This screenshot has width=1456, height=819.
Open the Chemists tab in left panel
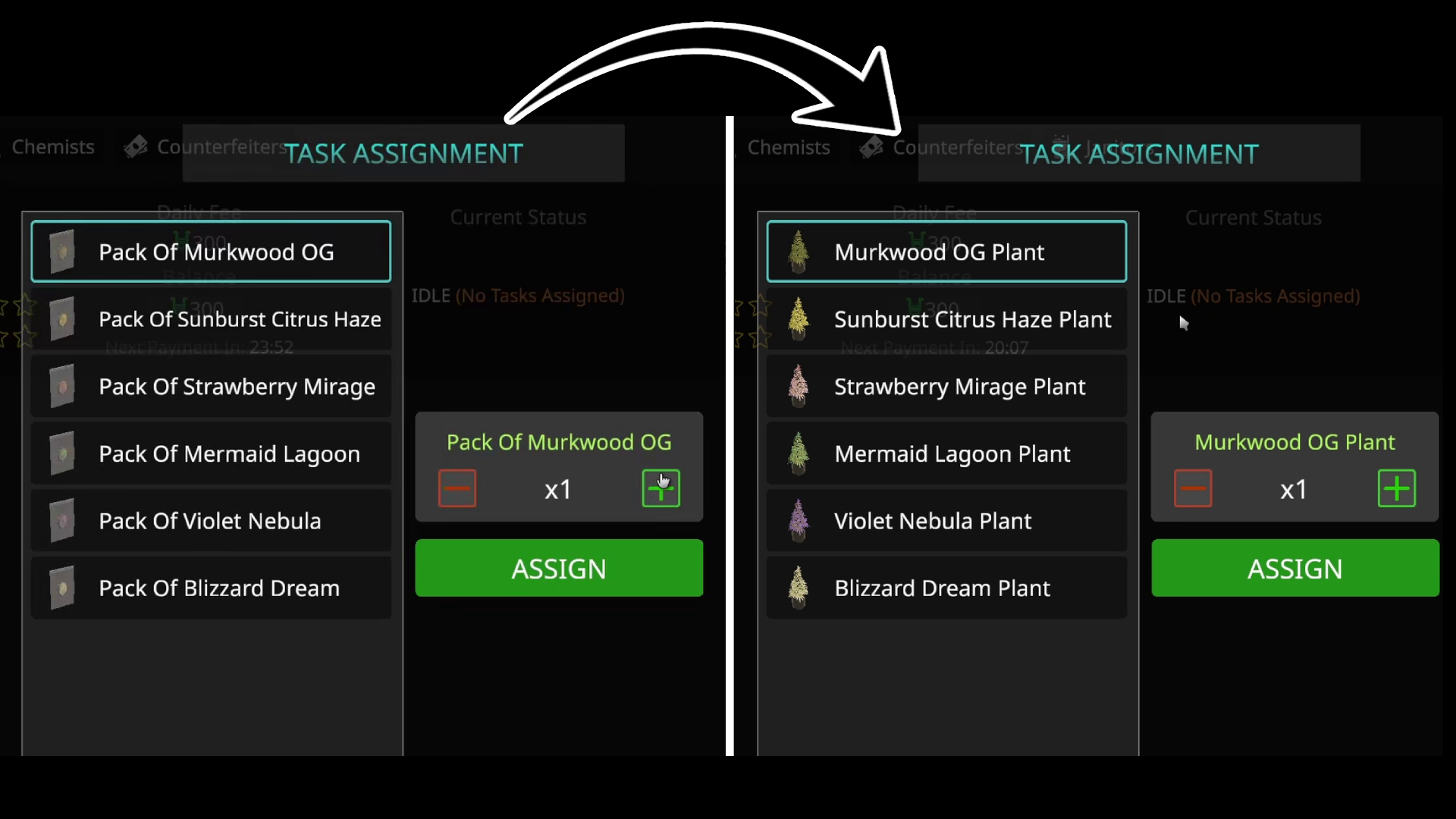(x=53, y=147)
